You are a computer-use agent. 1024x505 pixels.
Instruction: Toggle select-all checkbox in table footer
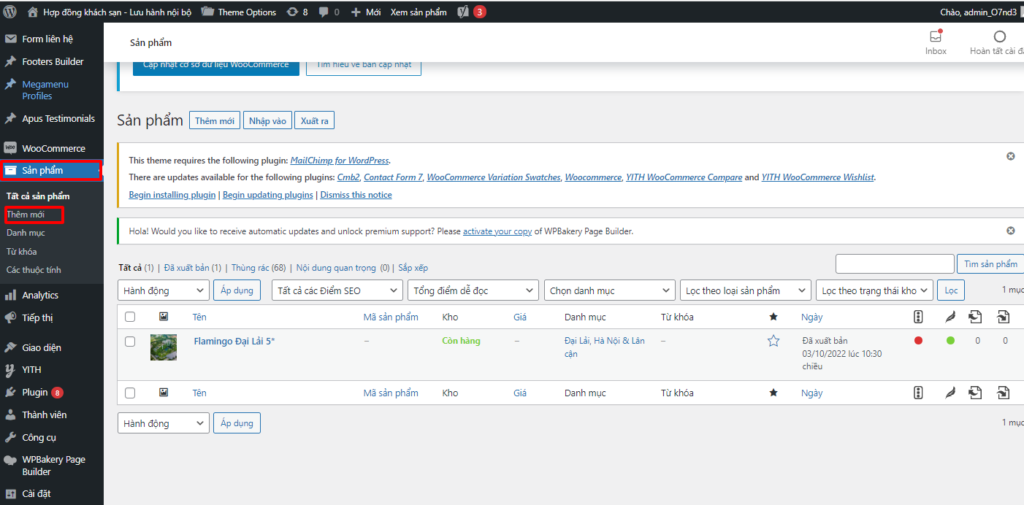pos(130,393)
